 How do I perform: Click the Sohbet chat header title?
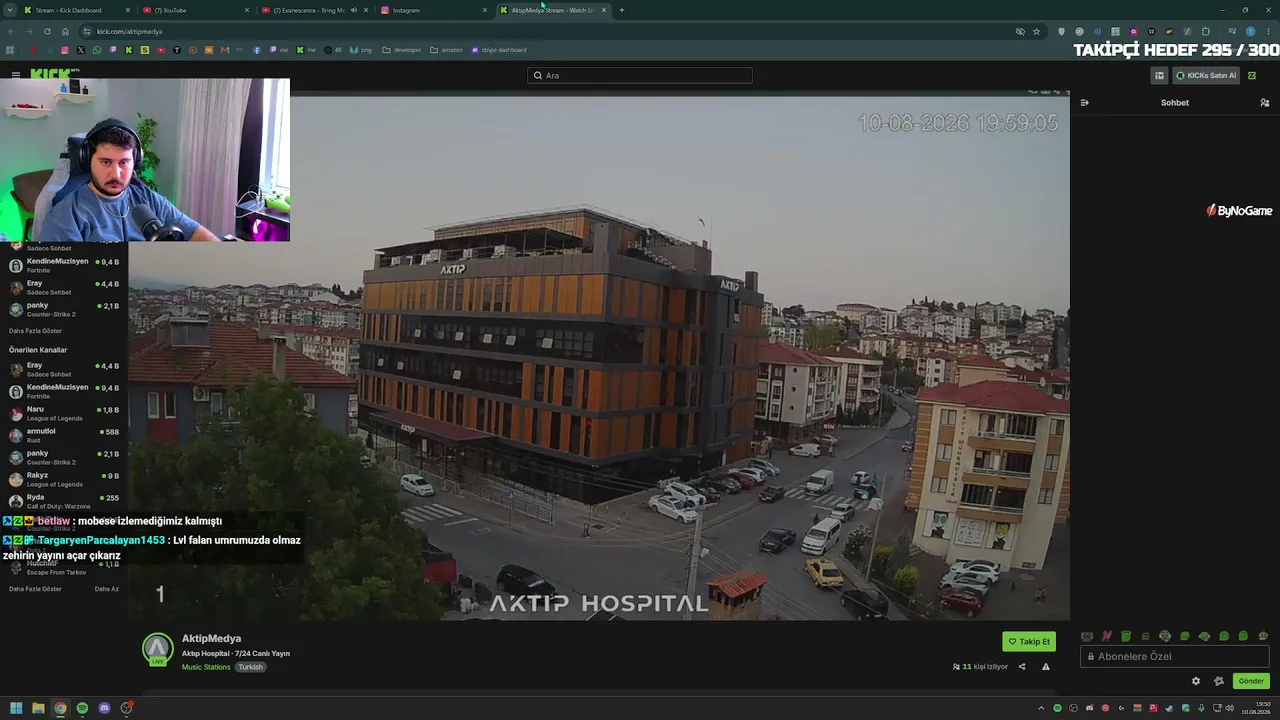coord(1175,102)
